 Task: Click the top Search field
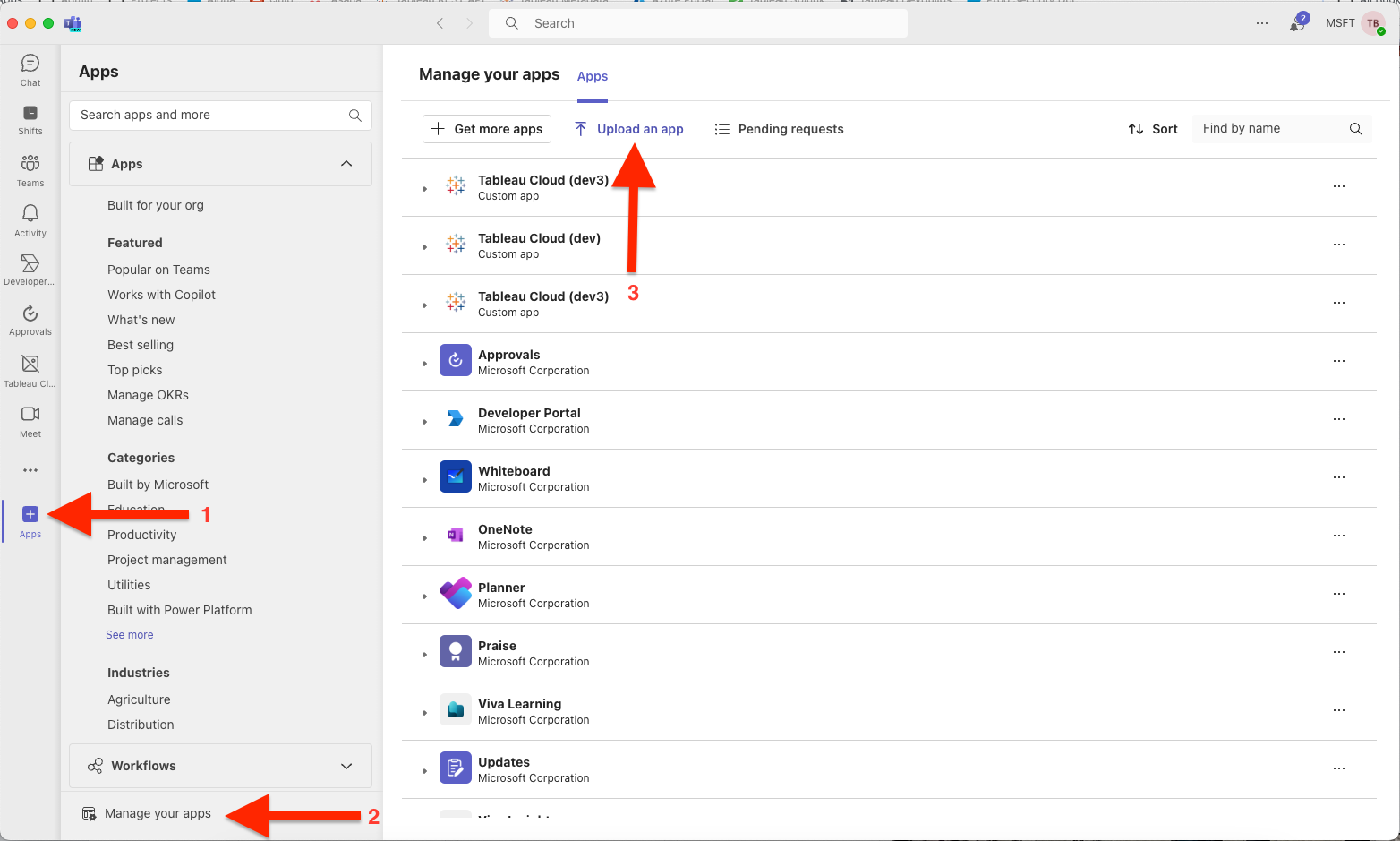698,23
